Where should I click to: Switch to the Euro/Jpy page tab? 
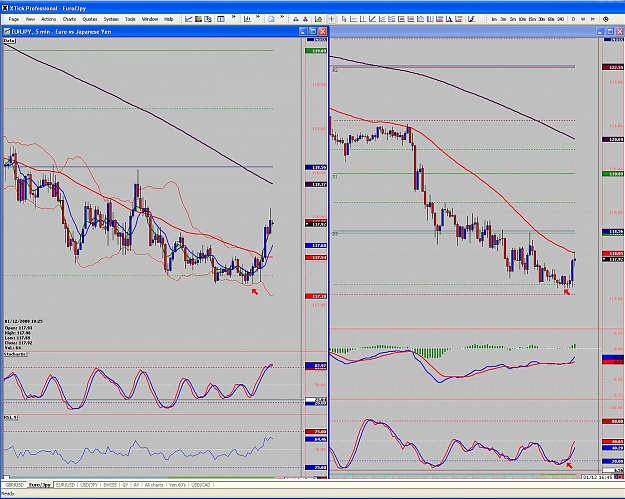click(x=40, y=485)
